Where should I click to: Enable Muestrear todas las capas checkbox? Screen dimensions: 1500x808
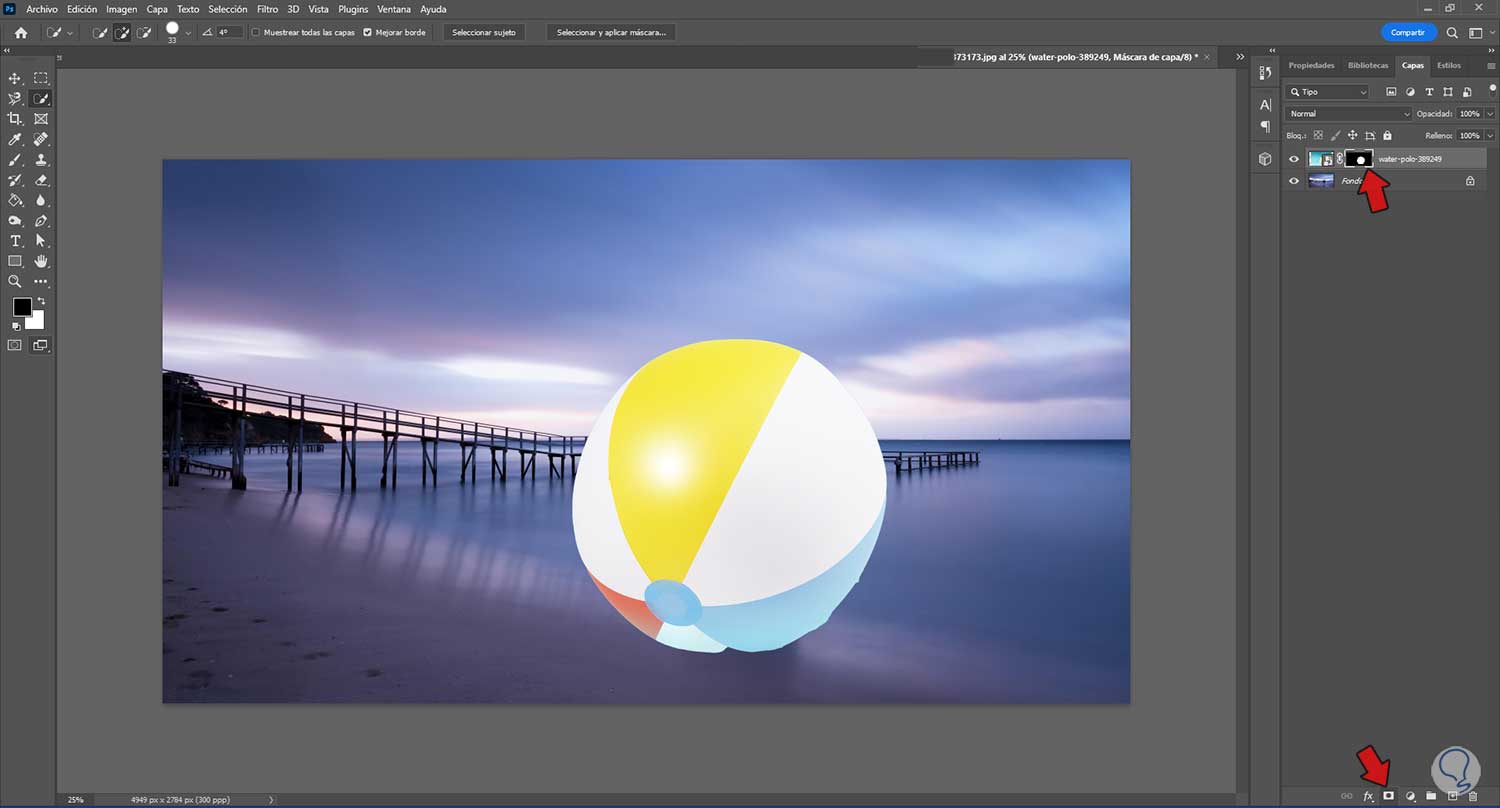pyautogui.click(x=256, y=32)
